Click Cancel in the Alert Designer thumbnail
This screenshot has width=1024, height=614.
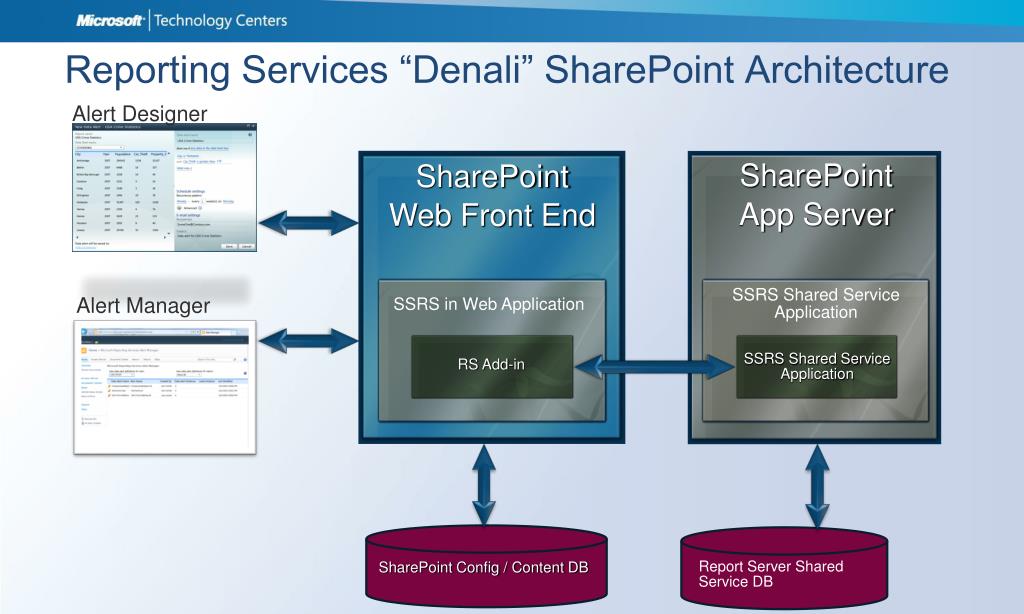pos(247,246)
